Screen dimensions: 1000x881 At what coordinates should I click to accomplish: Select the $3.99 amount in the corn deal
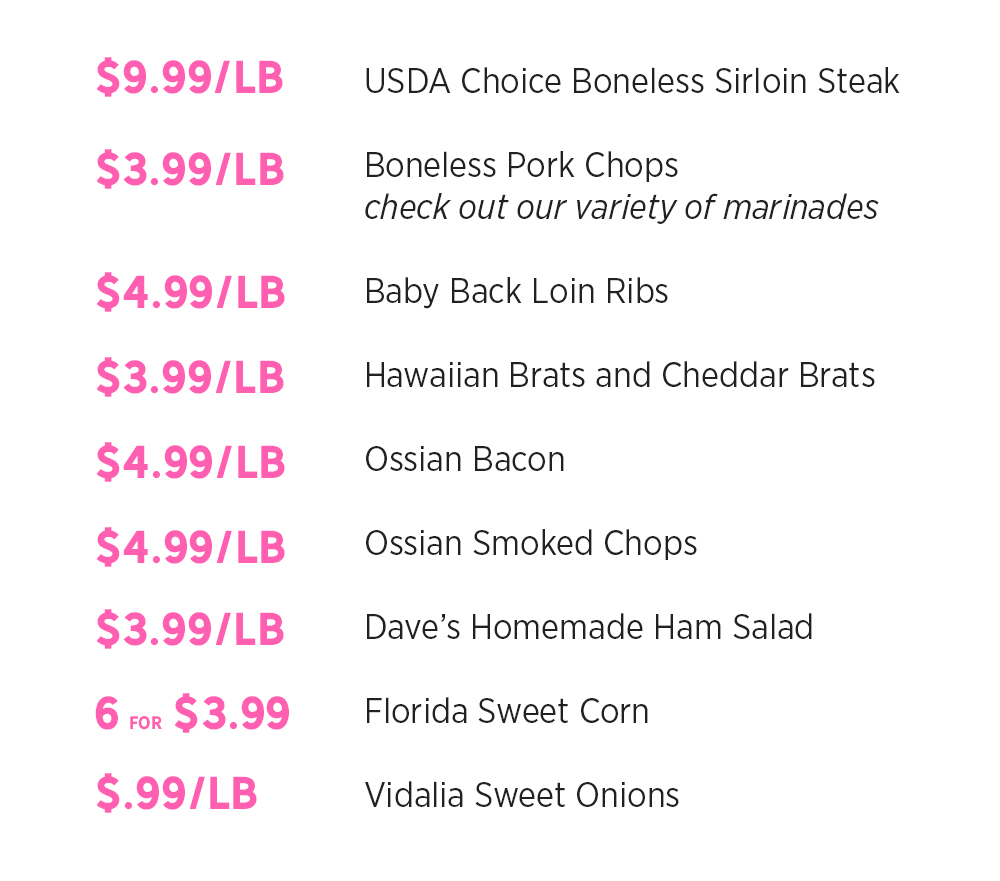[x=232, y=713]
